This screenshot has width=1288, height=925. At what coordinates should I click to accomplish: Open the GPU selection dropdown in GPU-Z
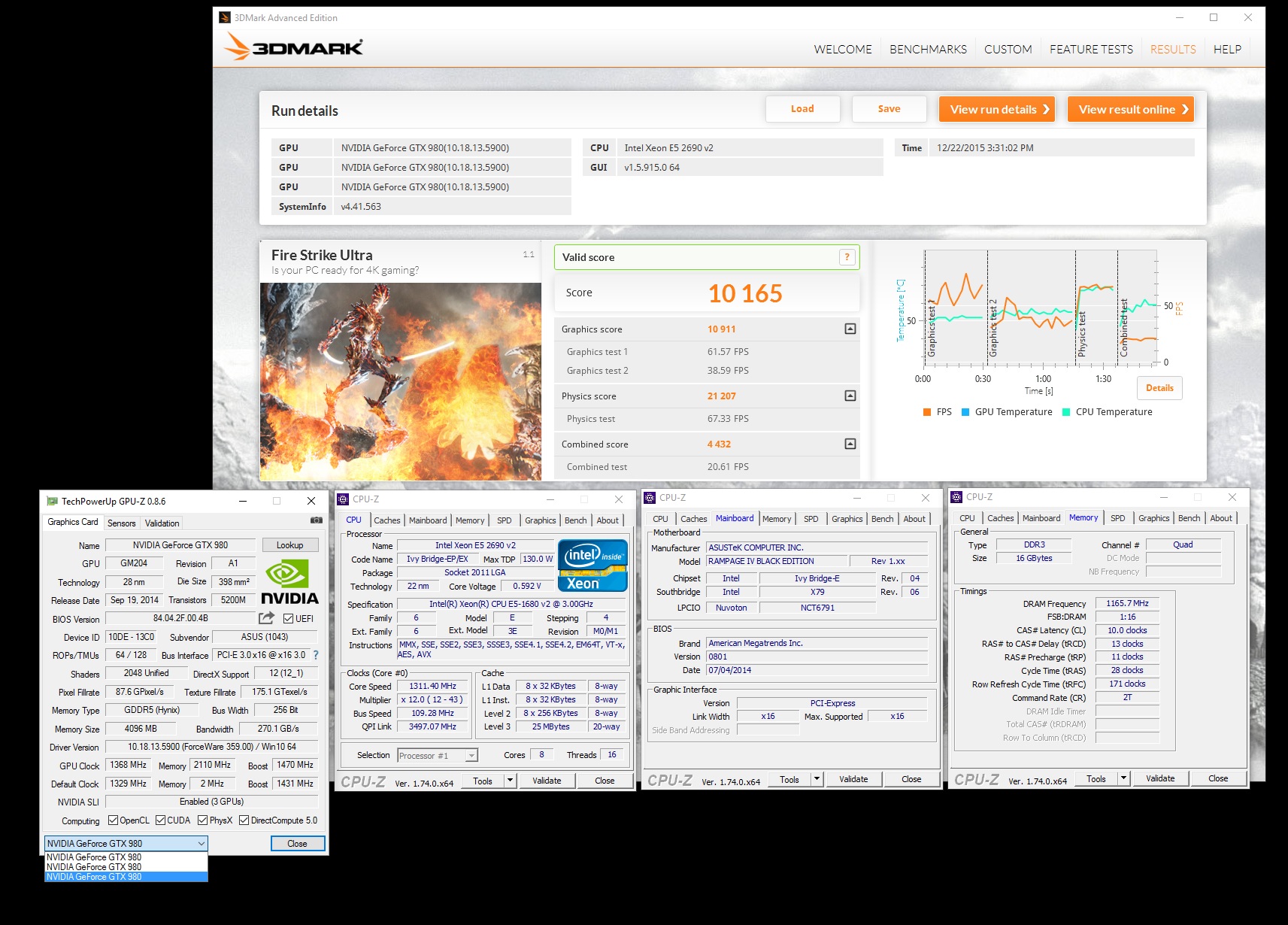coord(126,843)
